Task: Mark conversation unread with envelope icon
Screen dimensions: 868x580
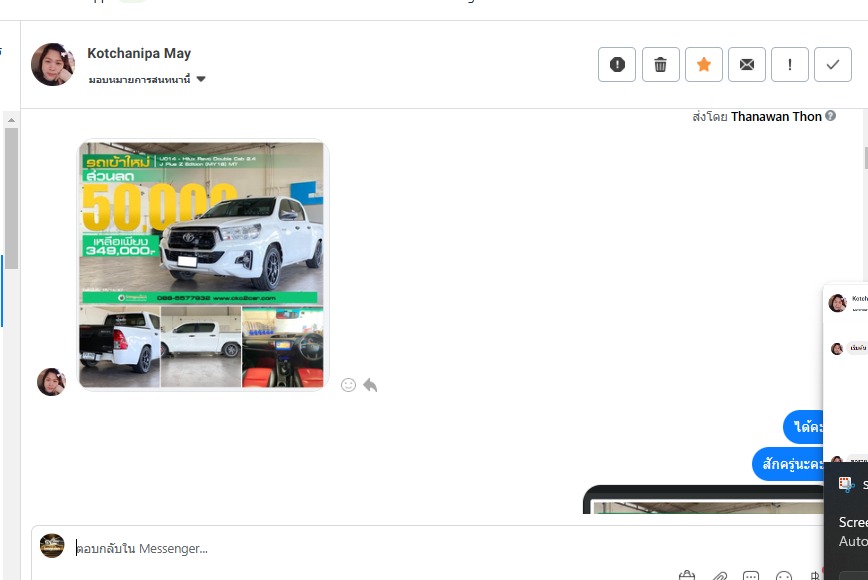Action: (x=747, y=65)
